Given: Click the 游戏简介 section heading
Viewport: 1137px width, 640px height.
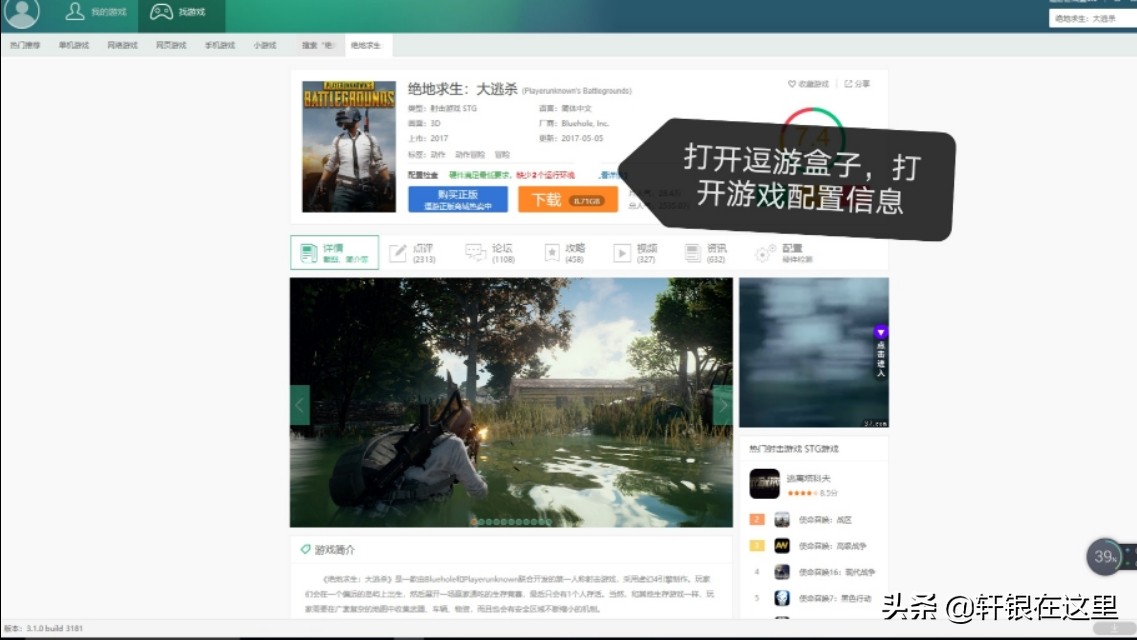Looking at the screenshot, I should coord(334,550).
